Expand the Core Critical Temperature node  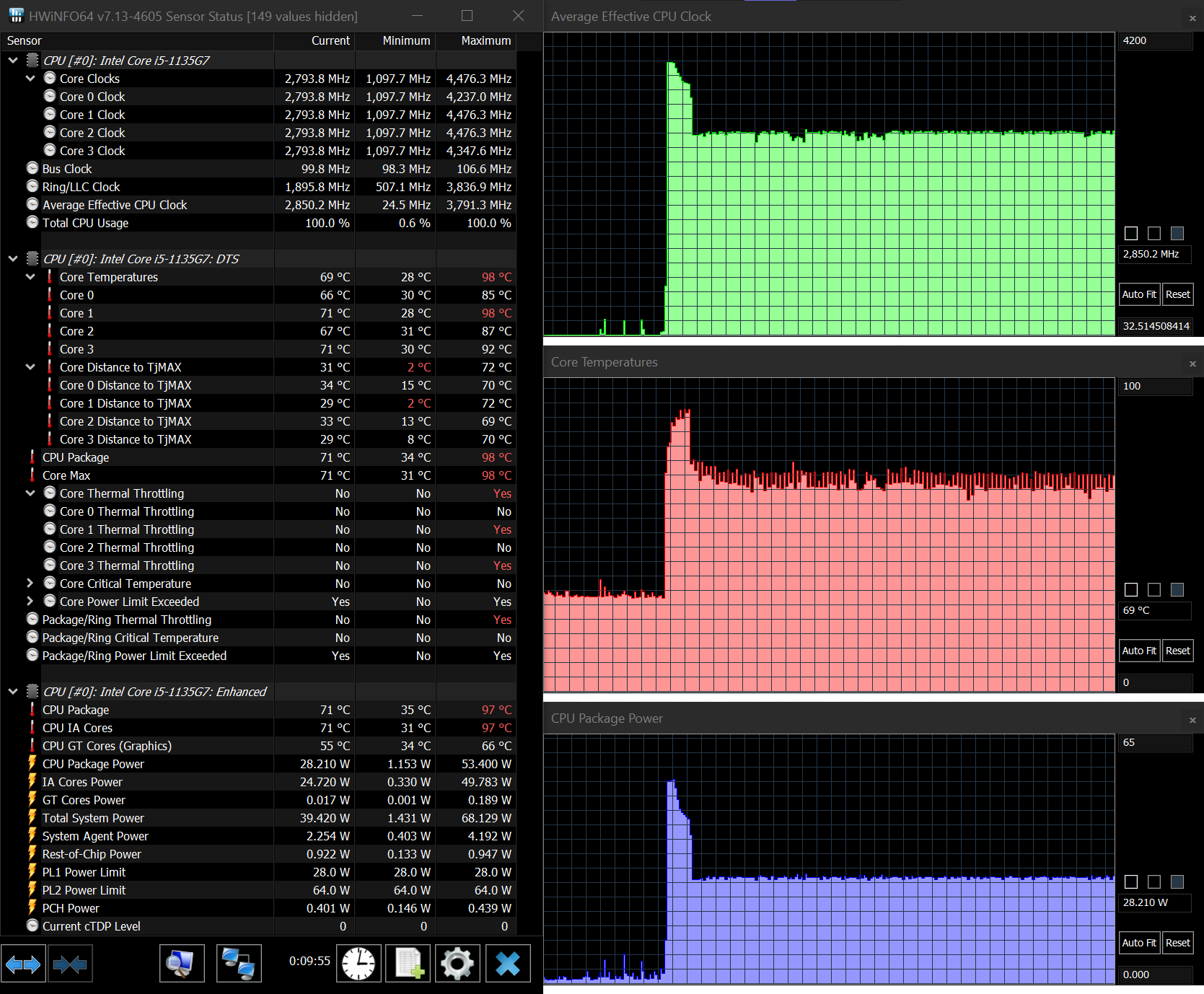point(30,583)
